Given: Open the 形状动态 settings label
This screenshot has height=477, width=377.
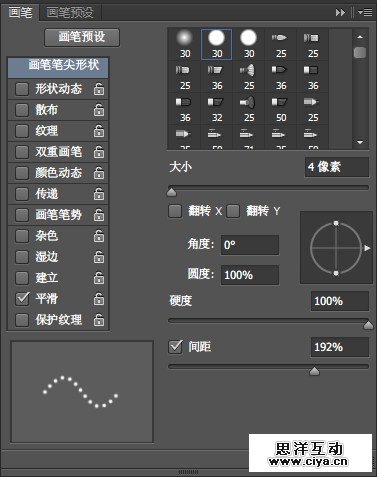Looking at the screenshot, I should (x=59, y=89).
